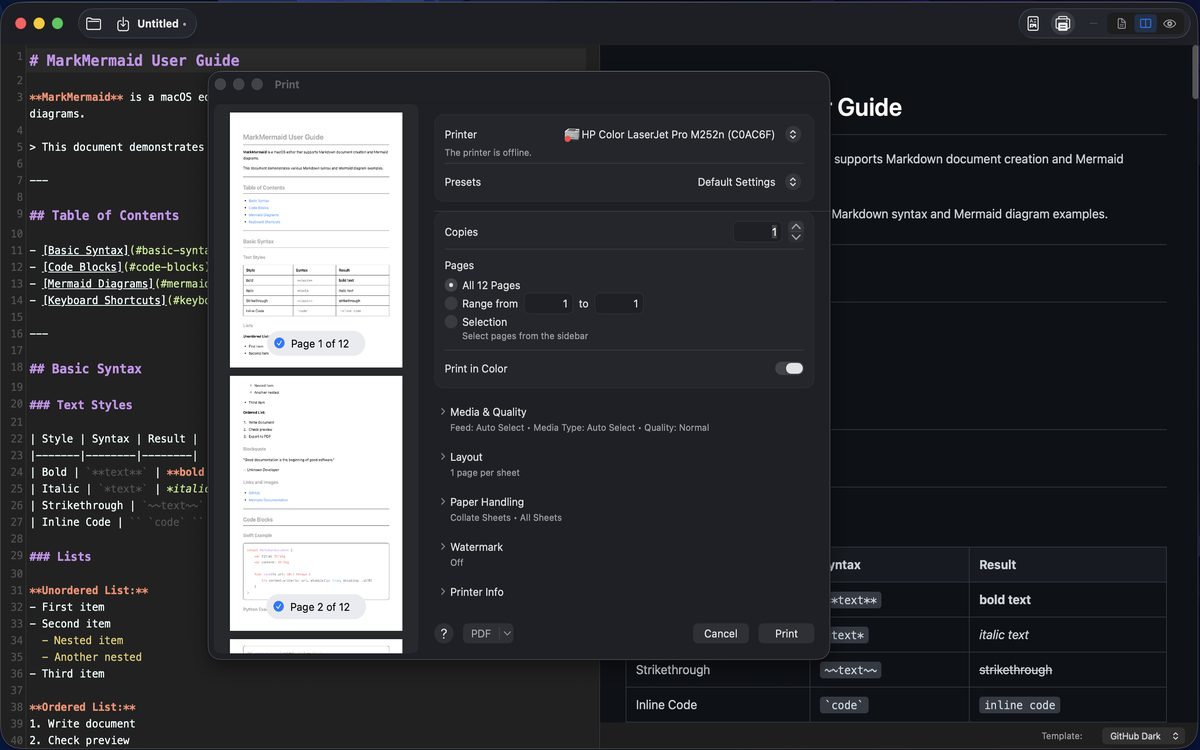Expand the Paper Handling section
1200x750 pixels.
click(443, 502)
